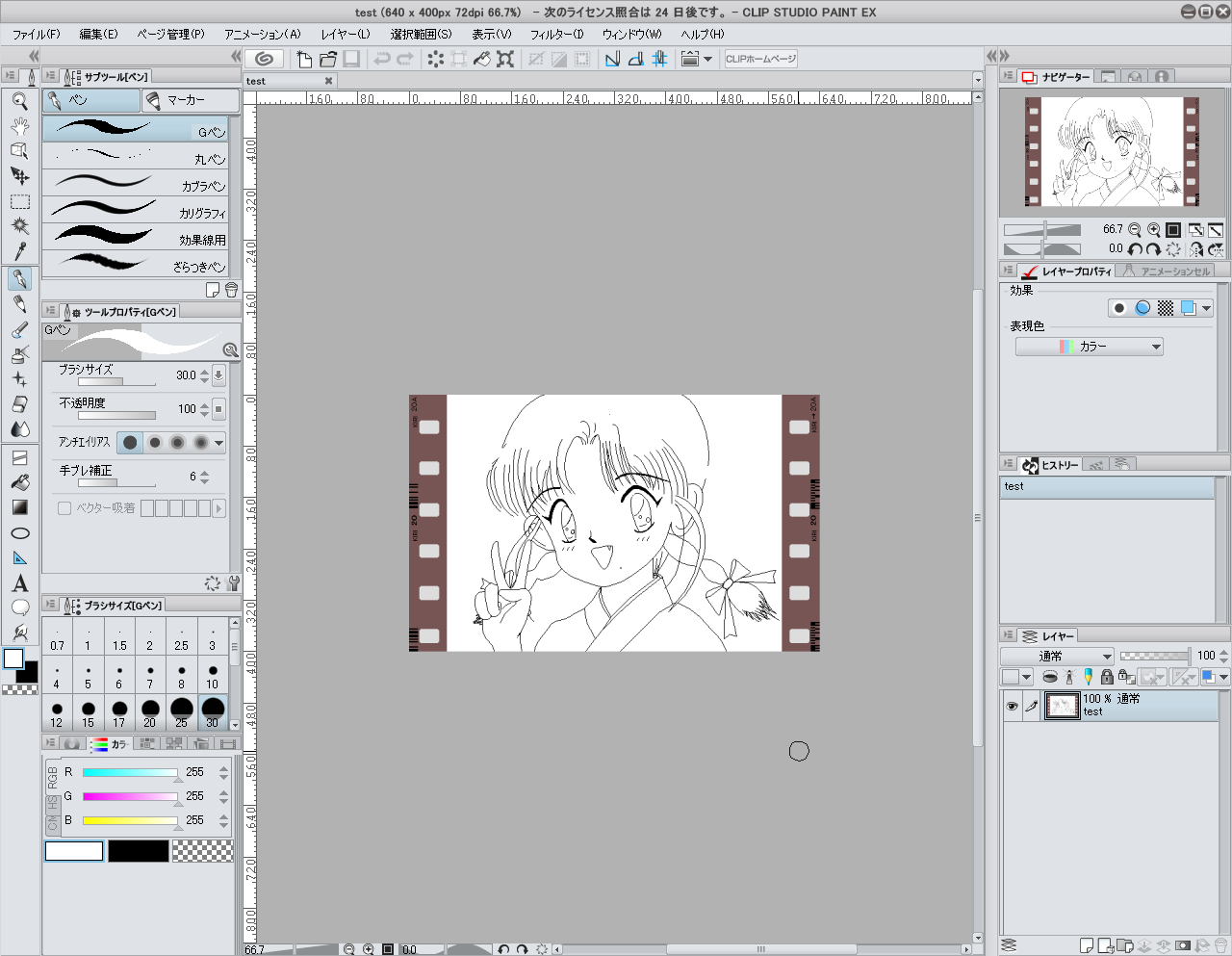Select the Eyedropper tool
Image resolution: width=1232 pixels, height=956 pixels.
pyautogui.click(x=19, y=251)
